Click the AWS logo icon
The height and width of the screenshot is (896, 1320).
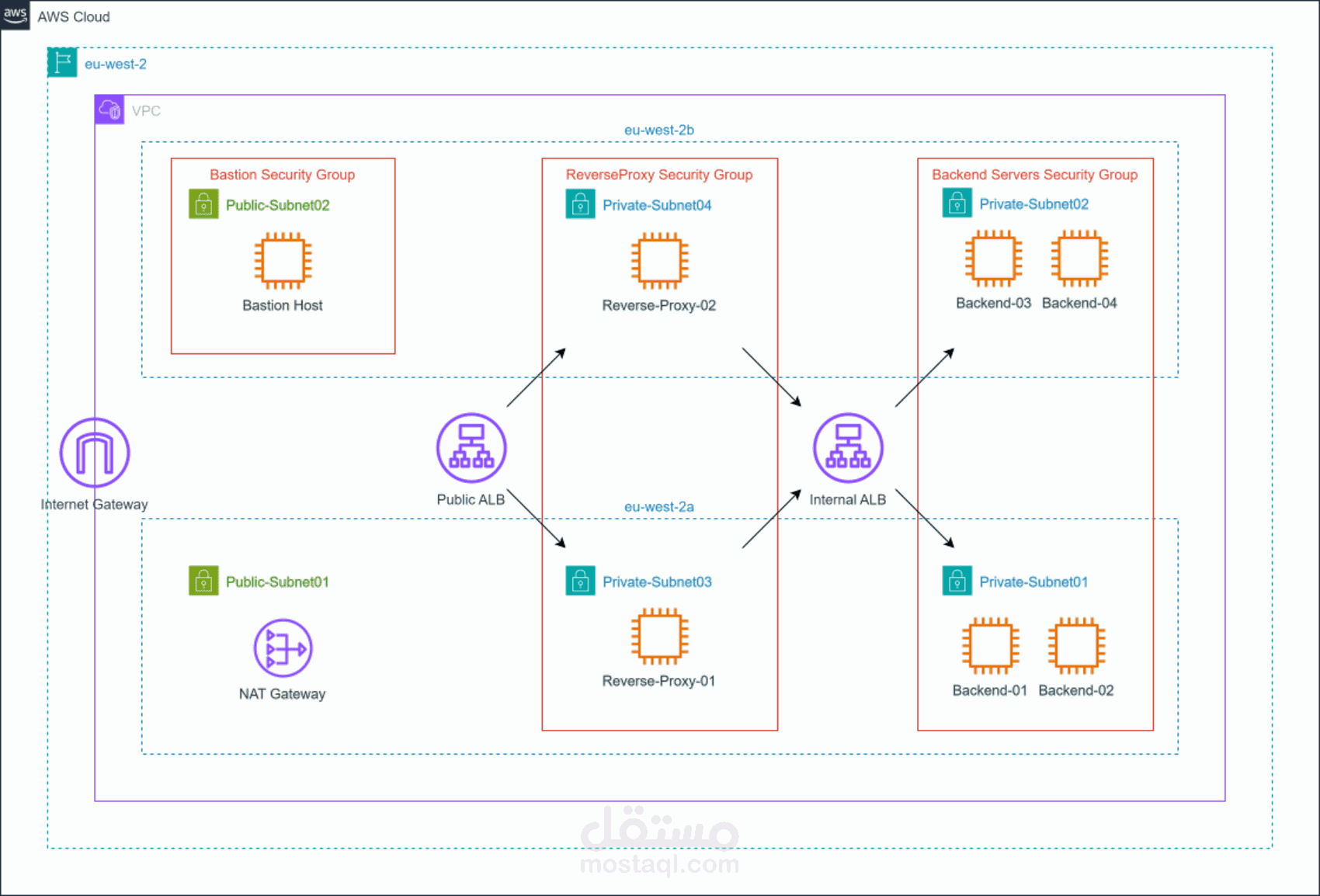(x=15, y=15)
